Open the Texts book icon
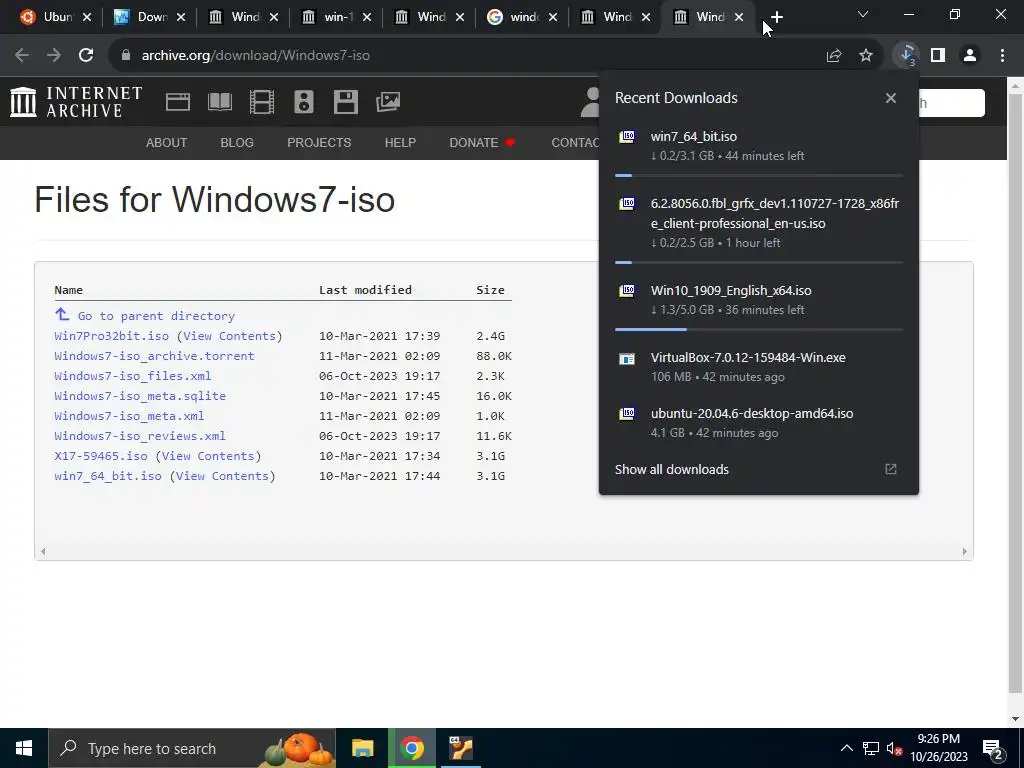This screenshot has height=768, width=1024. [x=220, y=102]
